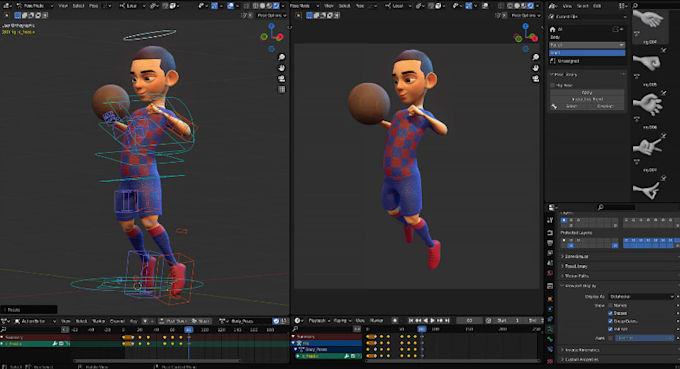
Task: Open the Armature data properties tab icon
Action: pyautogui.click(x=550, y=329)
